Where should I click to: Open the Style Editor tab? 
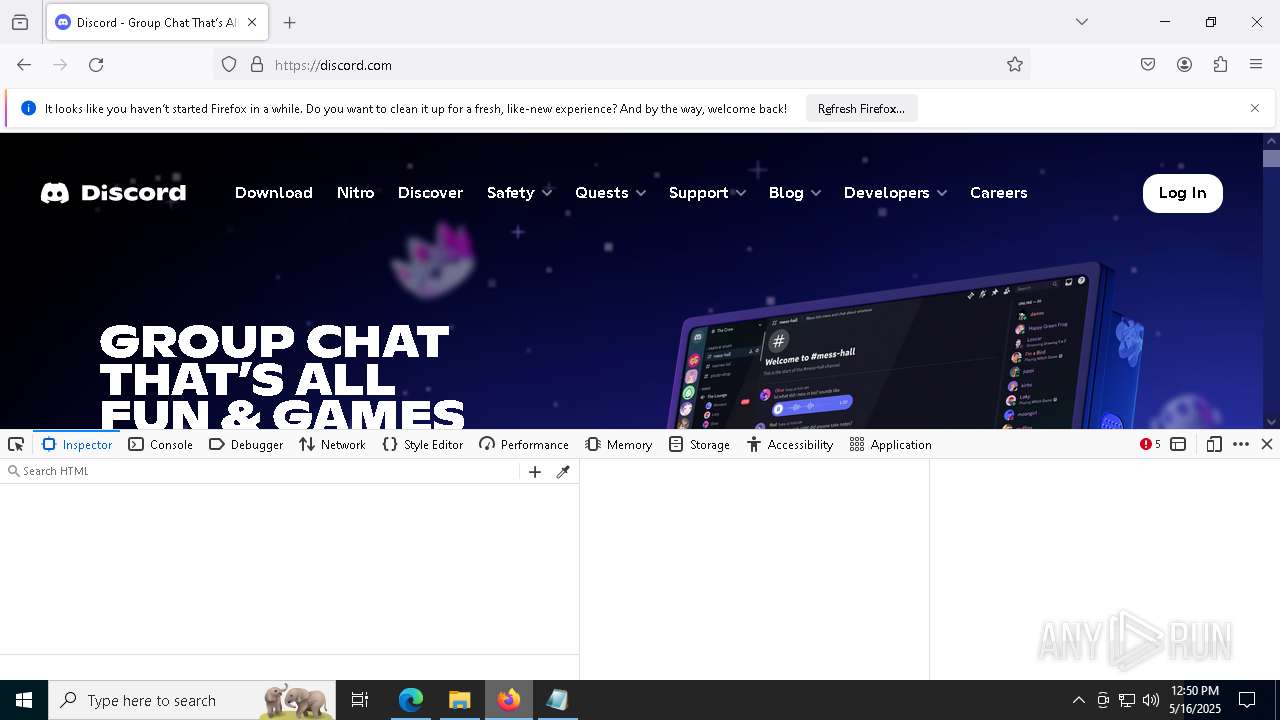(423, 445)
